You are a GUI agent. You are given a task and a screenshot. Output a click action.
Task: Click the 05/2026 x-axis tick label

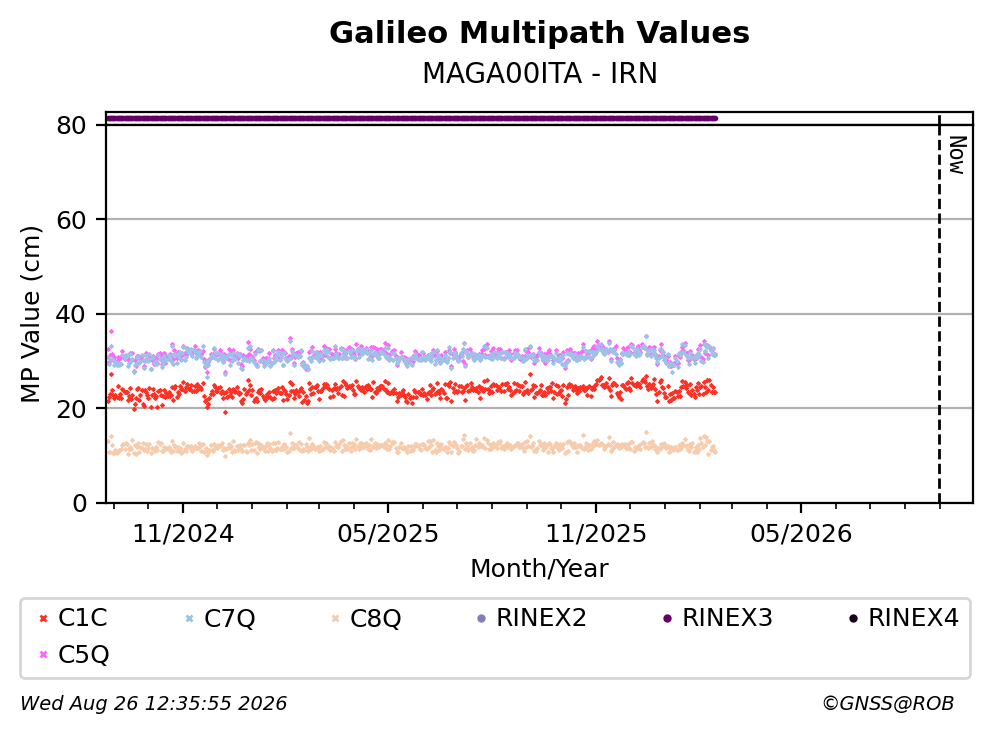click(x=801, y=534)
